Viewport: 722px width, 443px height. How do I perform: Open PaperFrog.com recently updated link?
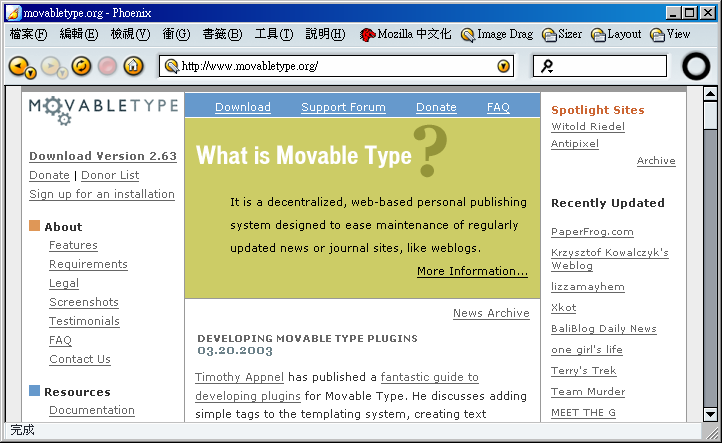(592, 232)
